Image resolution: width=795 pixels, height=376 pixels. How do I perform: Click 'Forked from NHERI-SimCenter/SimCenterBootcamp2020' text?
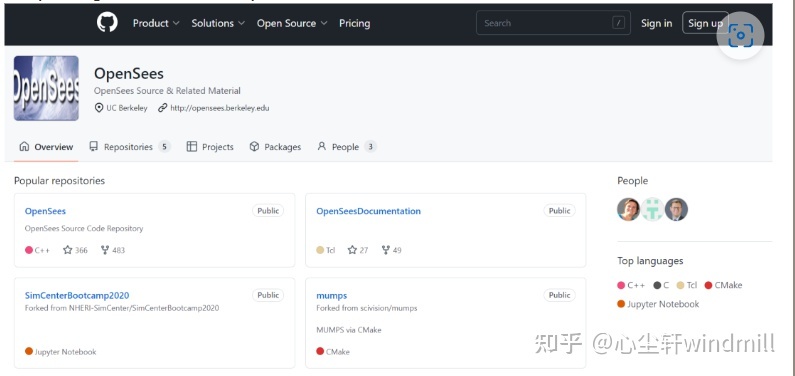[122, 308]
